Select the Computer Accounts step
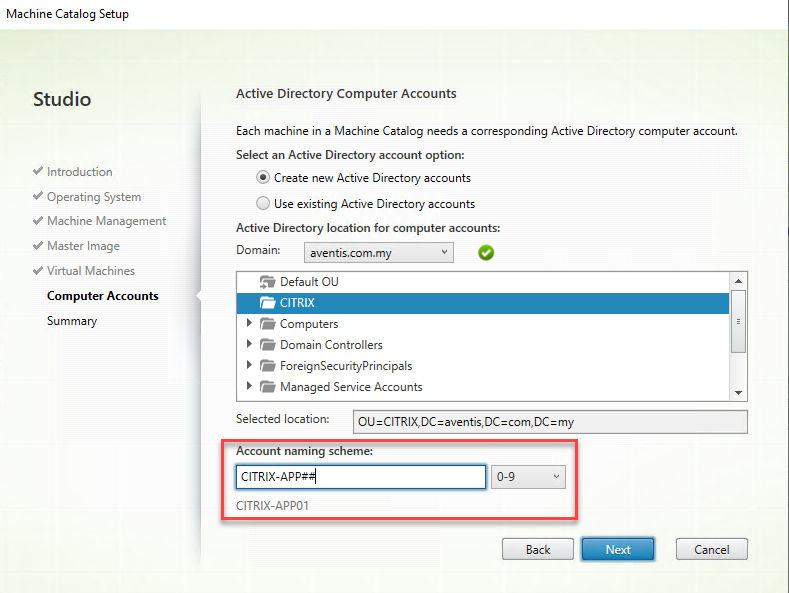 pyautogui.click(x=103, y=296)
